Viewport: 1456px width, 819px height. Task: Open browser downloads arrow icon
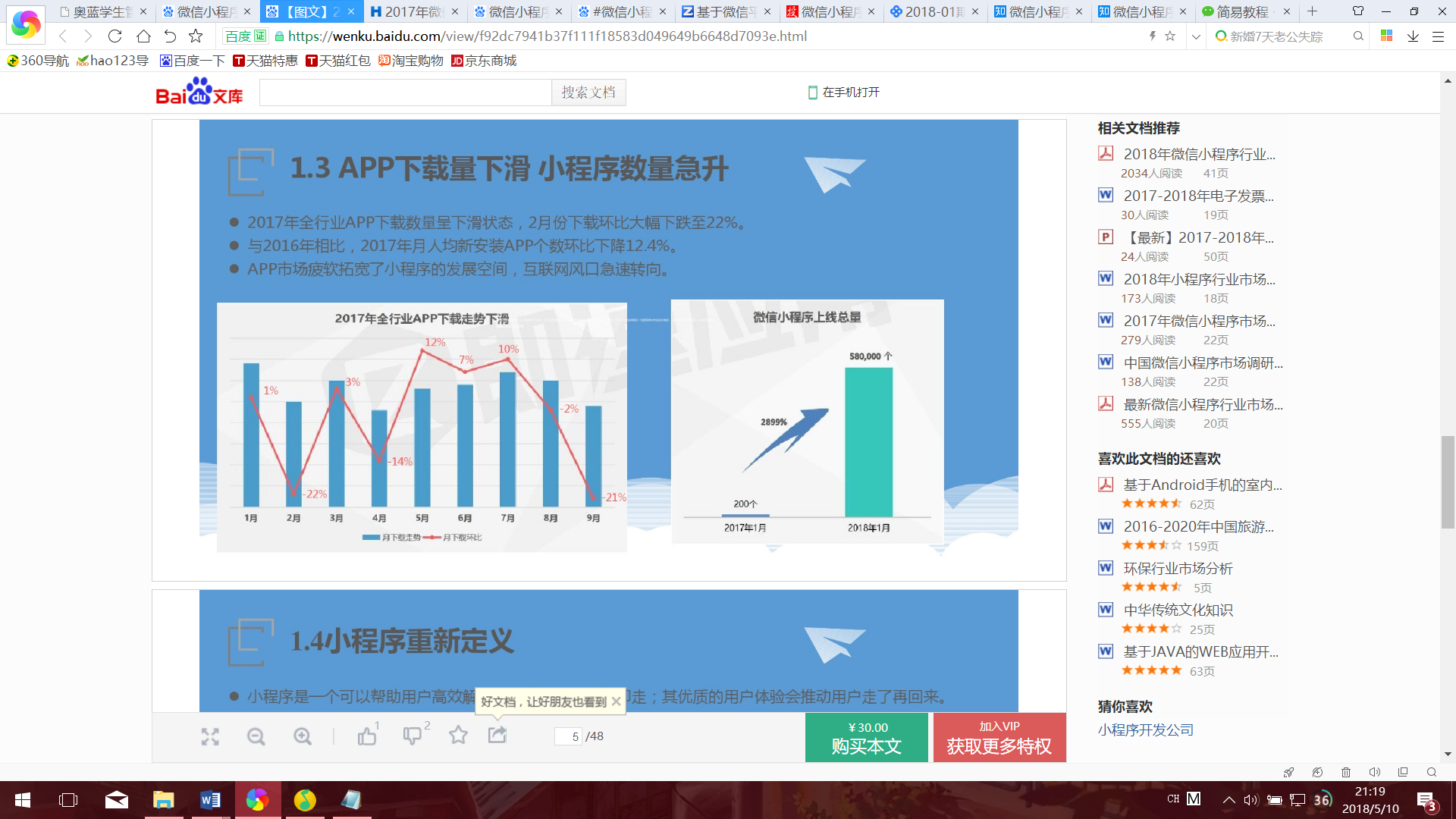pos(1413,36)
